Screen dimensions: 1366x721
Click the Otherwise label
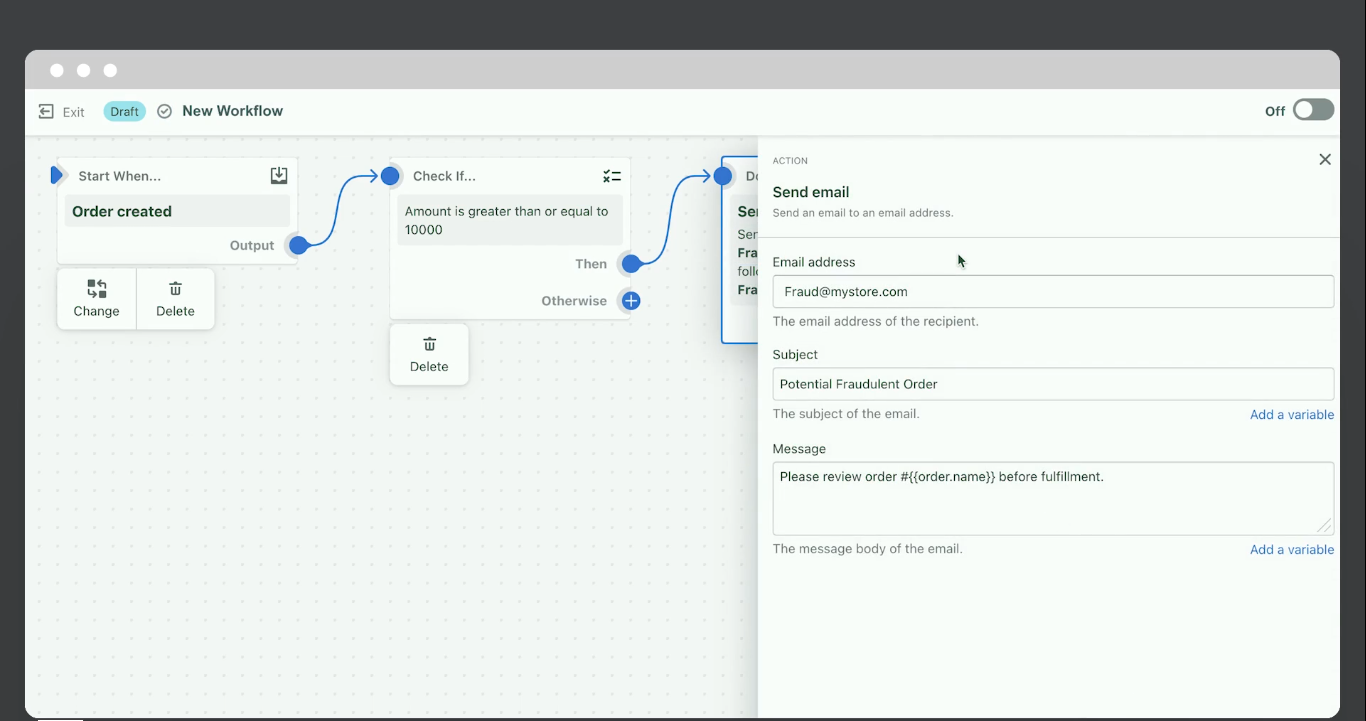574,300
